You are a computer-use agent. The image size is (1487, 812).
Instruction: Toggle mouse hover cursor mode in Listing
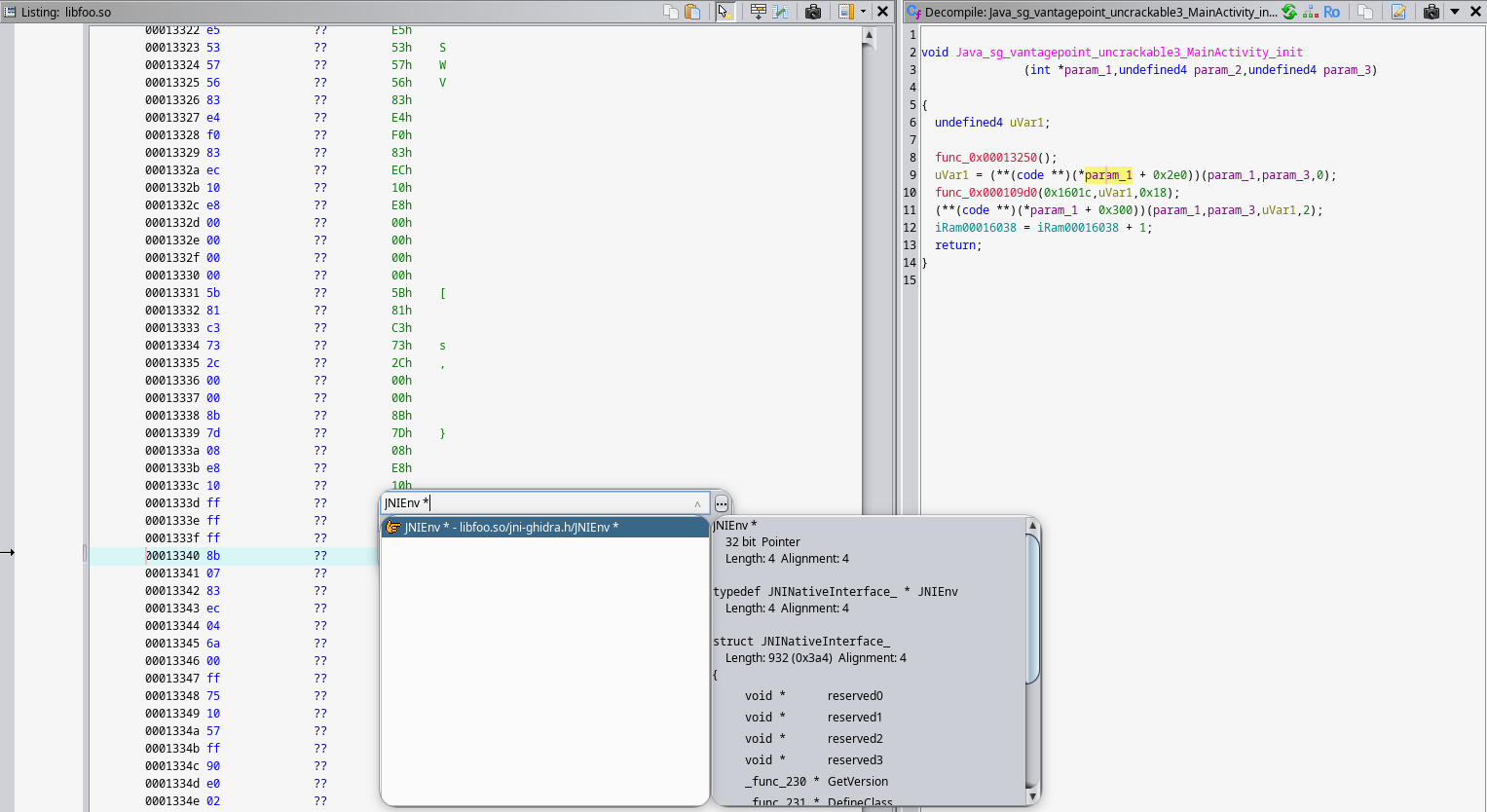725,12
